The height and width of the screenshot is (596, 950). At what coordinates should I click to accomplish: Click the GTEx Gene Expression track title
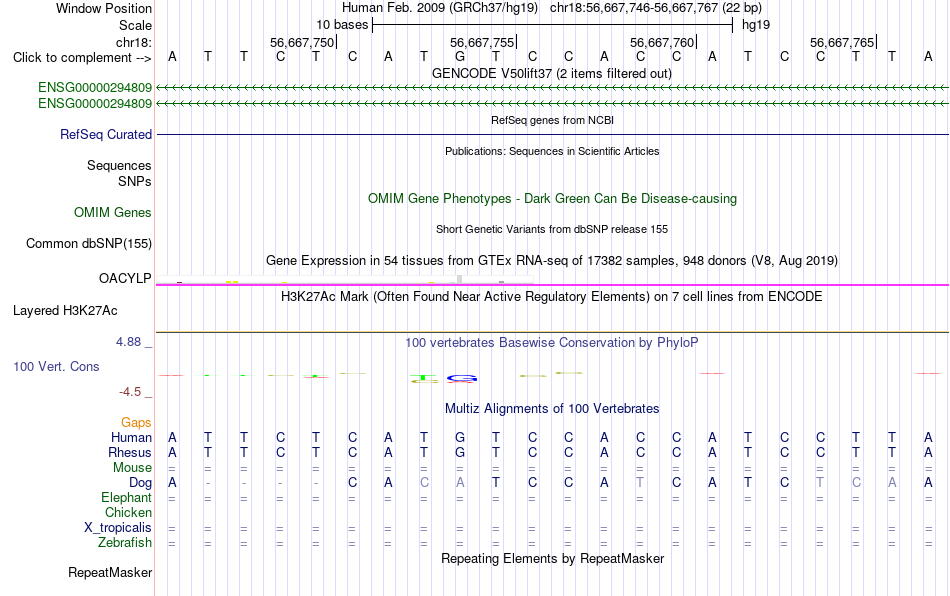coord(552,260)
